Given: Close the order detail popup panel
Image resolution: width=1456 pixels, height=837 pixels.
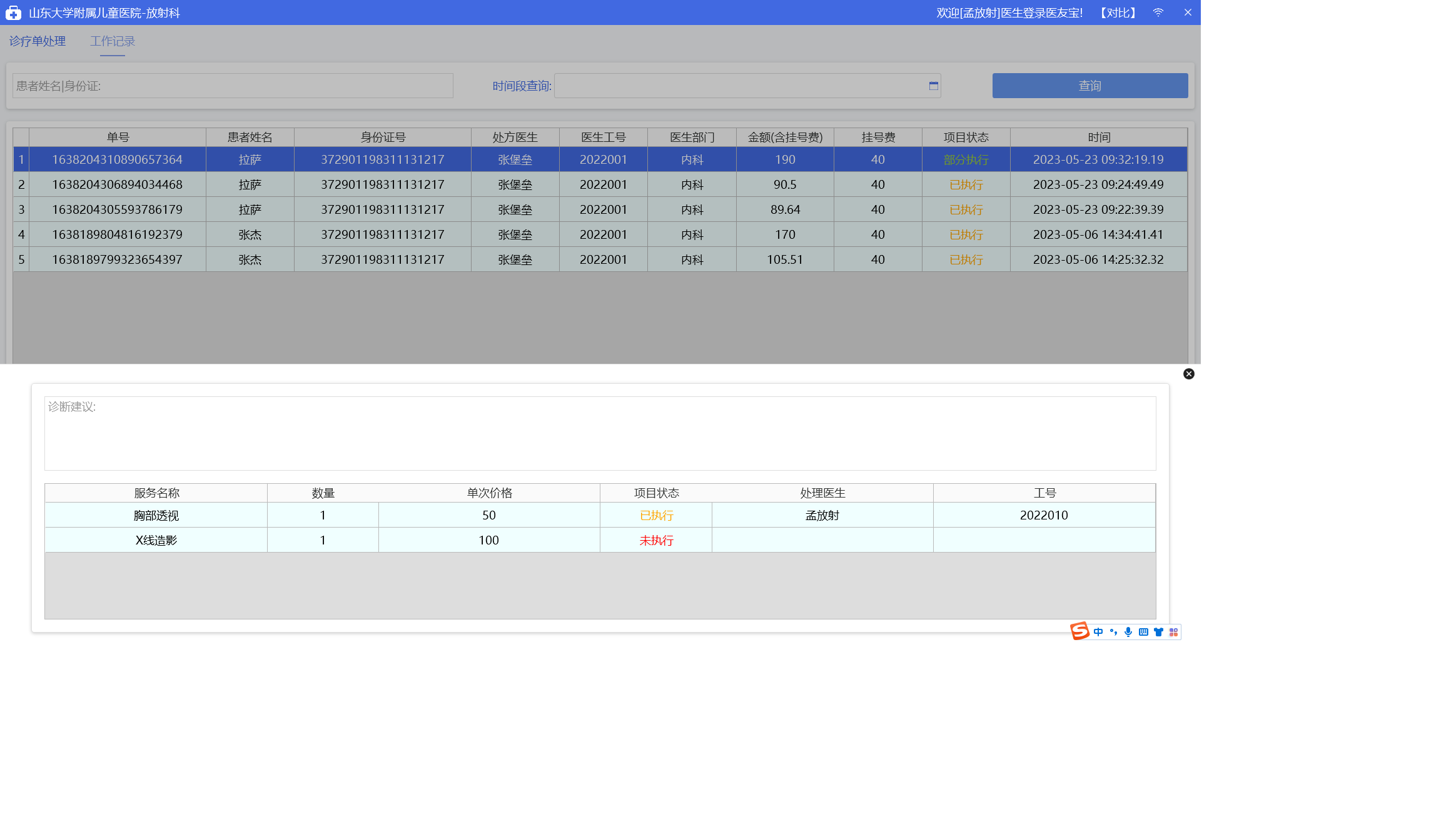Looking at the screenshot, I should pos(1189,374).
